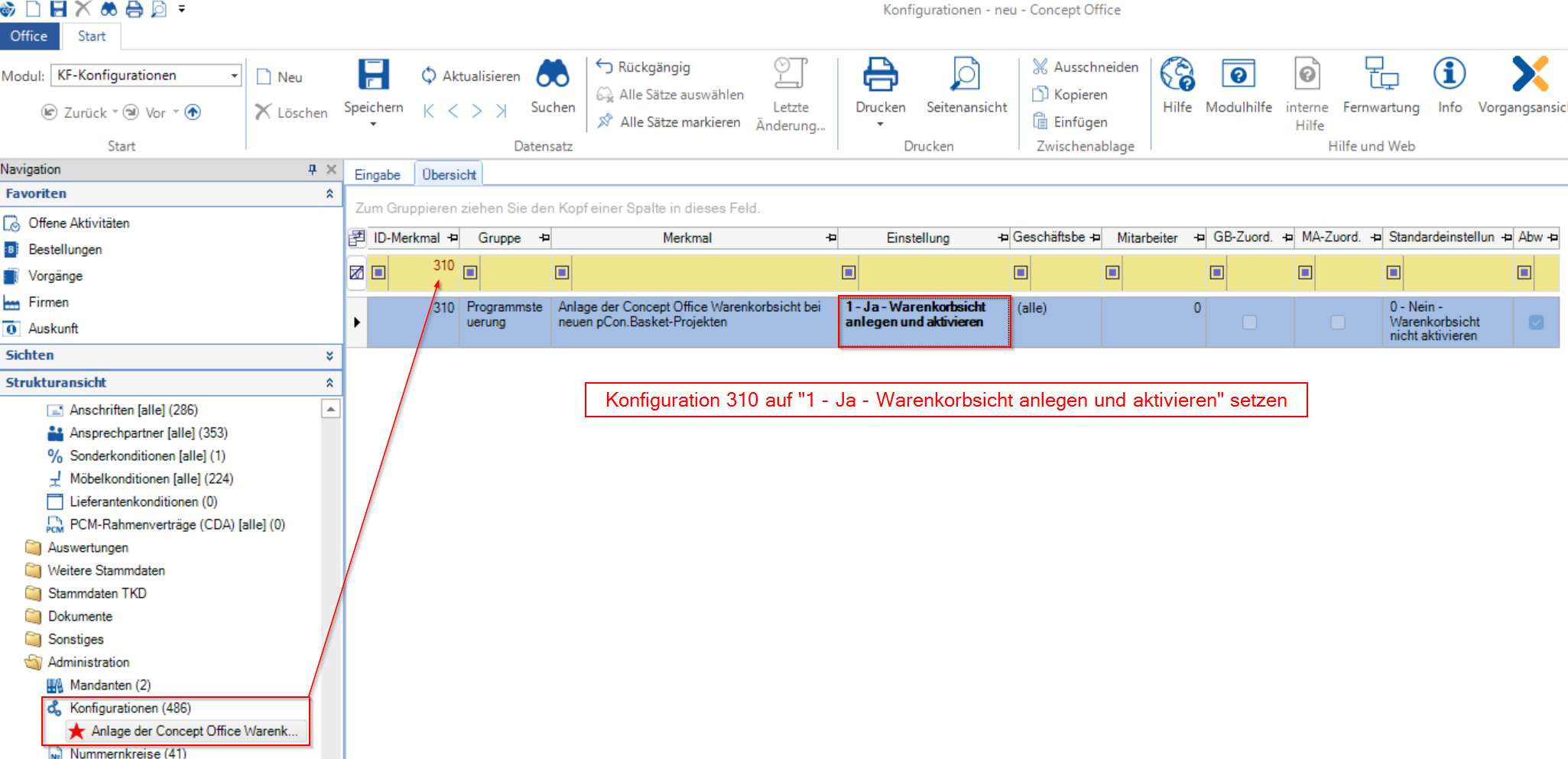Click Strukturansicht scrollbar up arrow

tap(330, 409)
